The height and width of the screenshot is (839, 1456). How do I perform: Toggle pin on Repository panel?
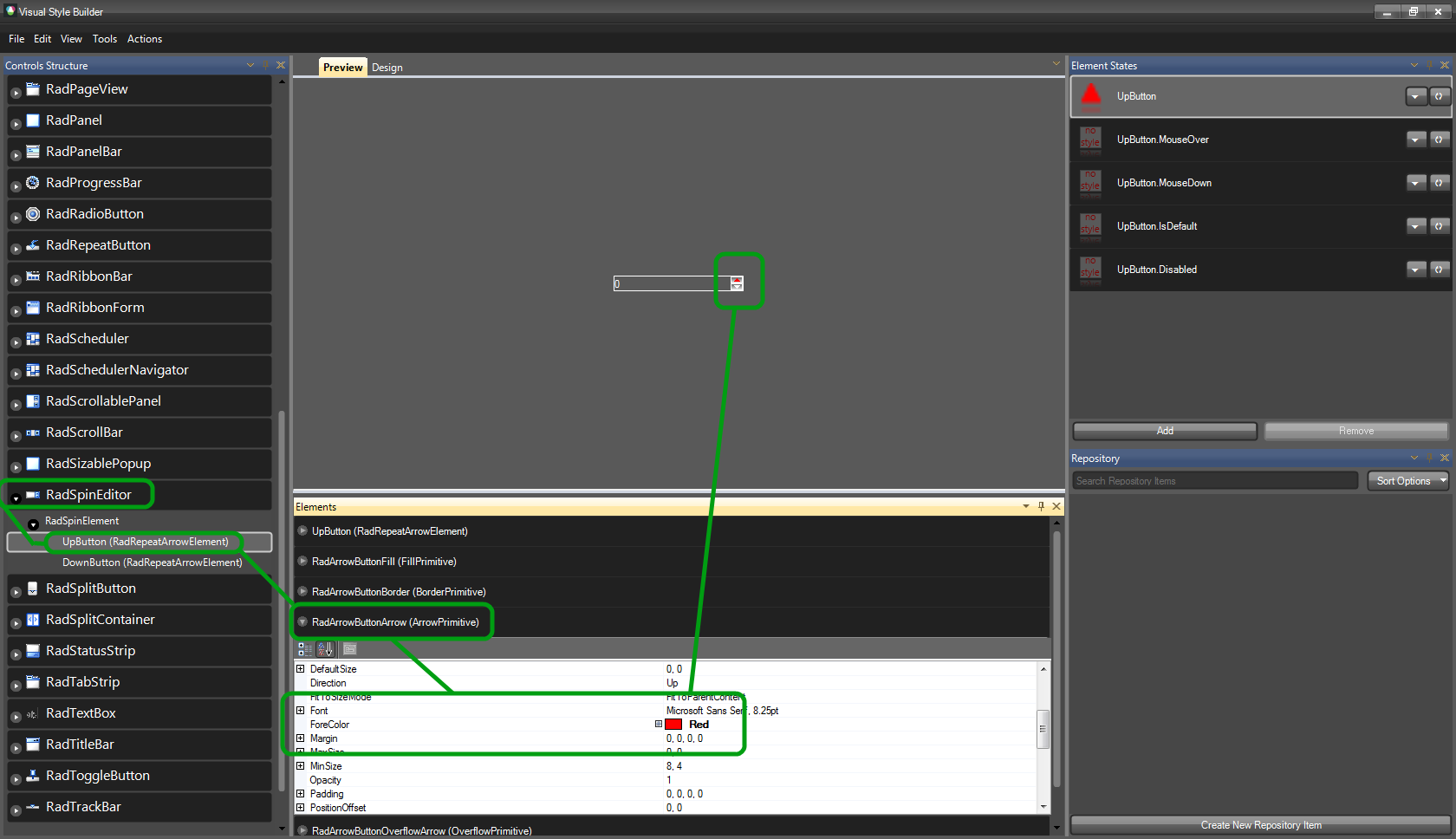point(1430,458)
